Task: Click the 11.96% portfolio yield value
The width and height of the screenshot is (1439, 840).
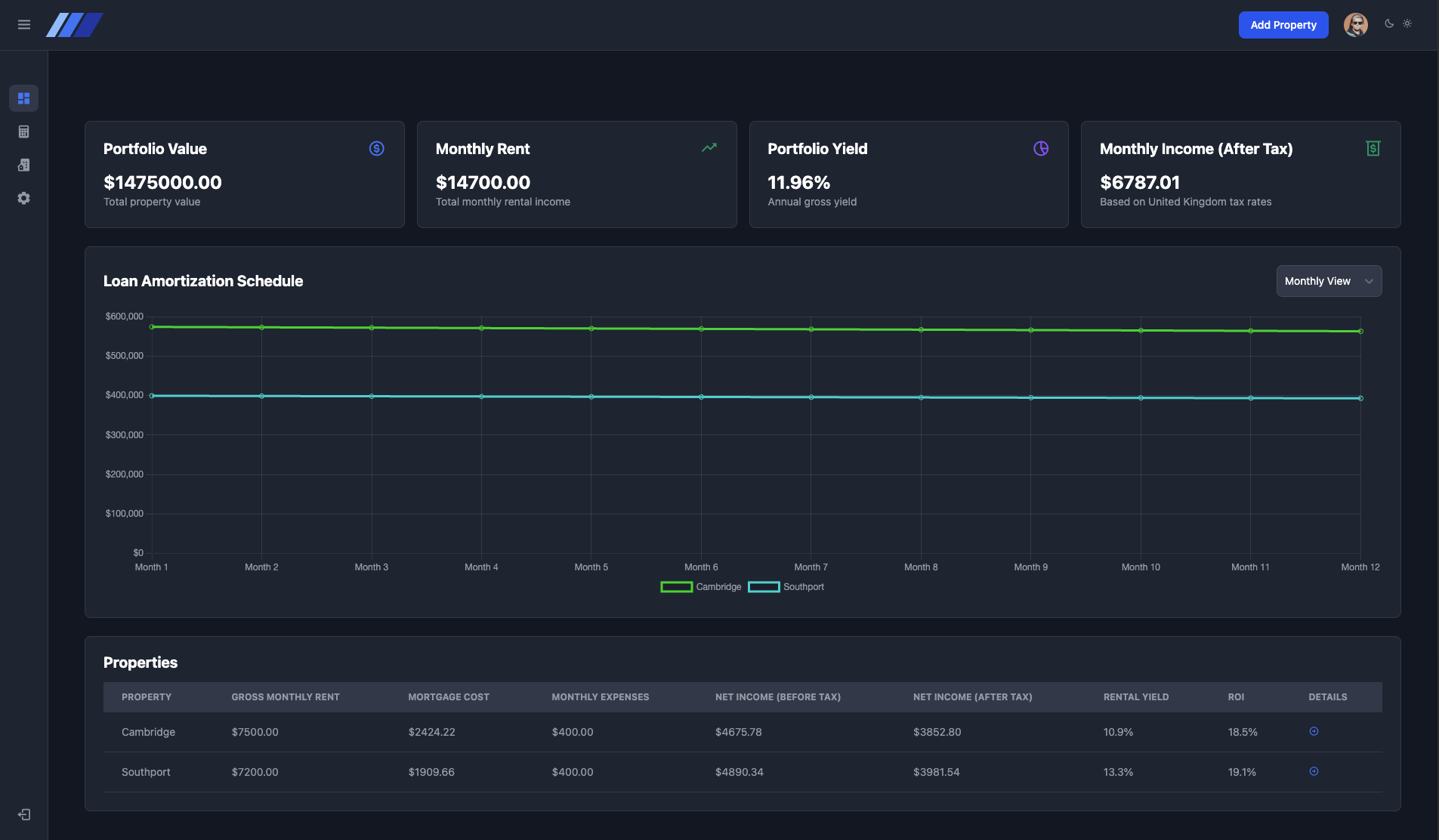Action: pos(798,182)
